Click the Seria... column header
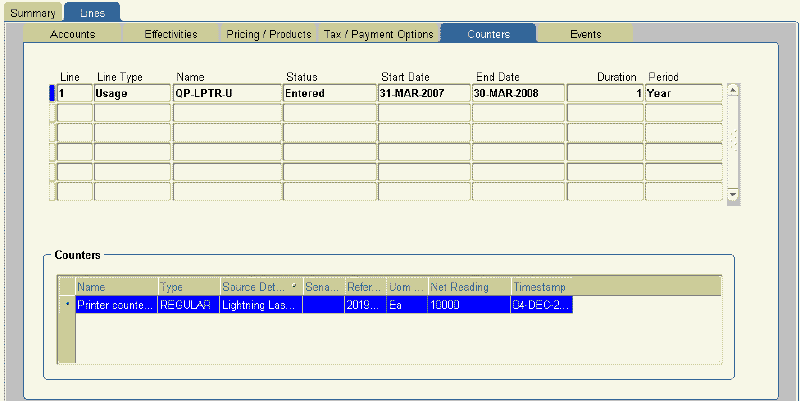 coord(324,287)
